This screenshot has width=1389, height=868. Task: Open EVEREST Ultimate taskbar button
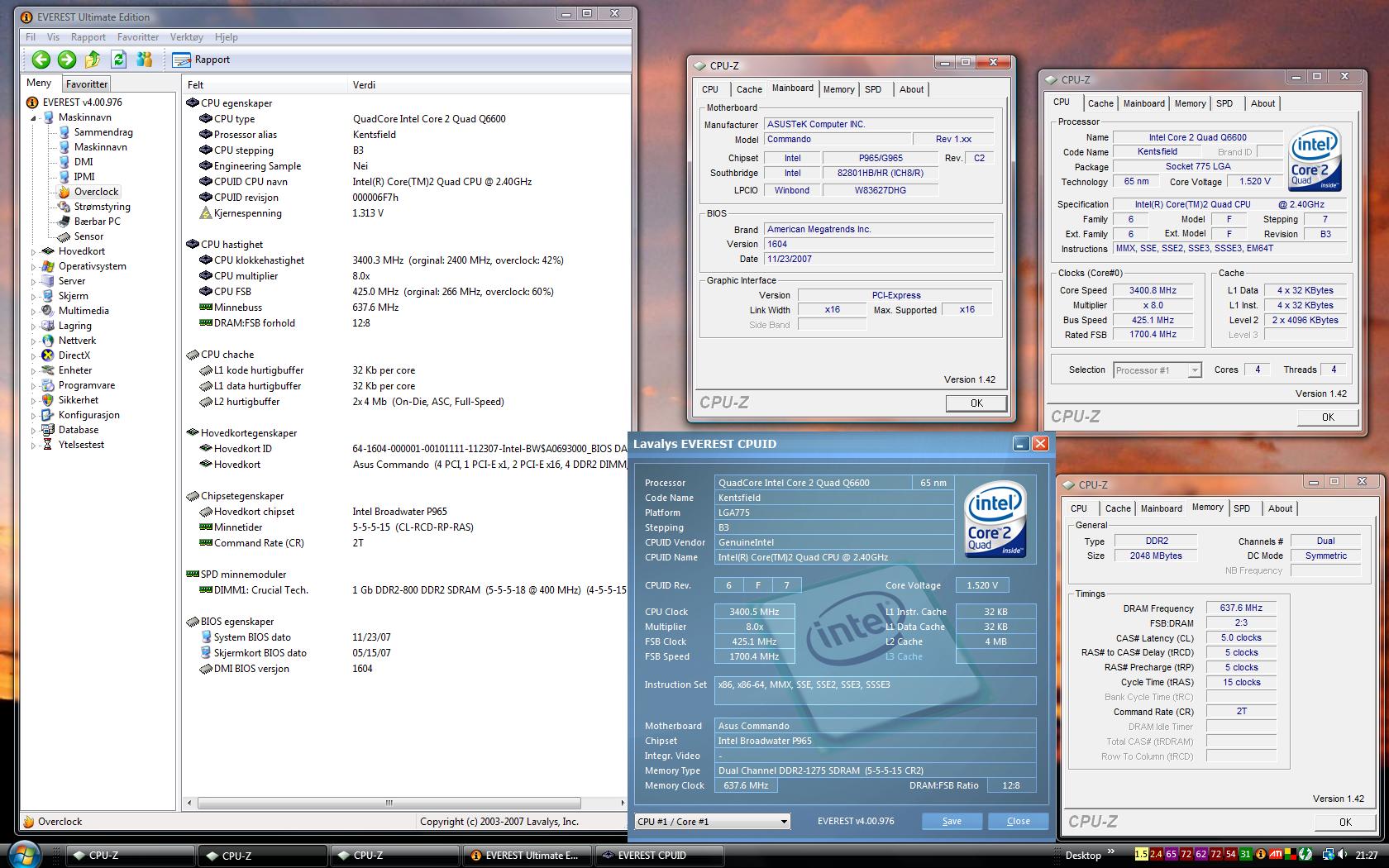pyautogui.click(x=526, y=856)
